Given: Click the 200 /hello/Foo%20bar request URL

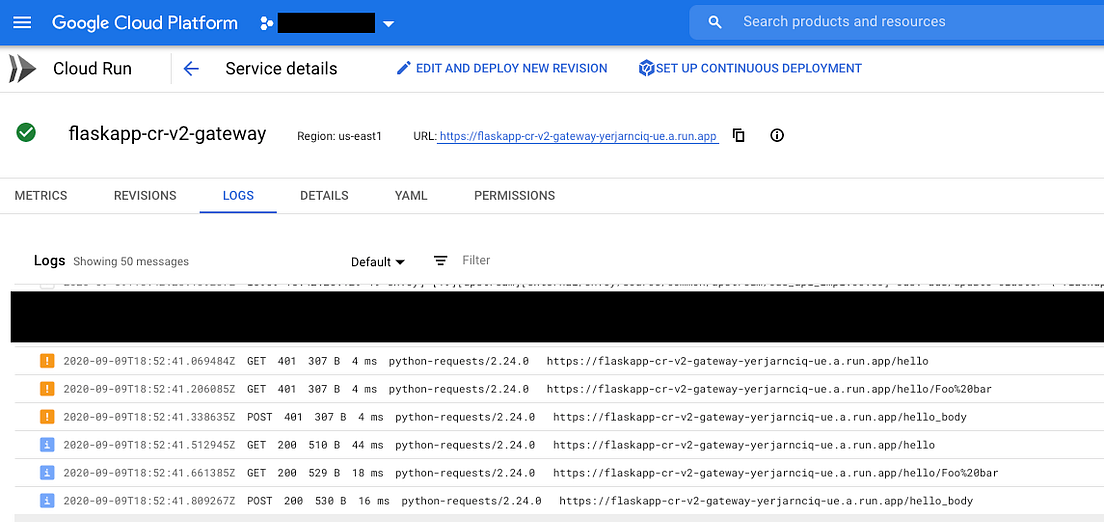Looking at the screenshot, I should [775, 473].
